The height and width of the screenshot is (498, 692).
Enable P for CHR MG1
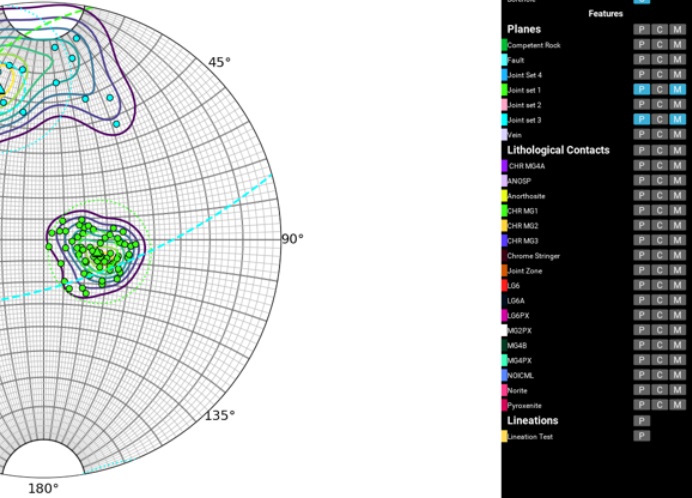tap(641, 211)
